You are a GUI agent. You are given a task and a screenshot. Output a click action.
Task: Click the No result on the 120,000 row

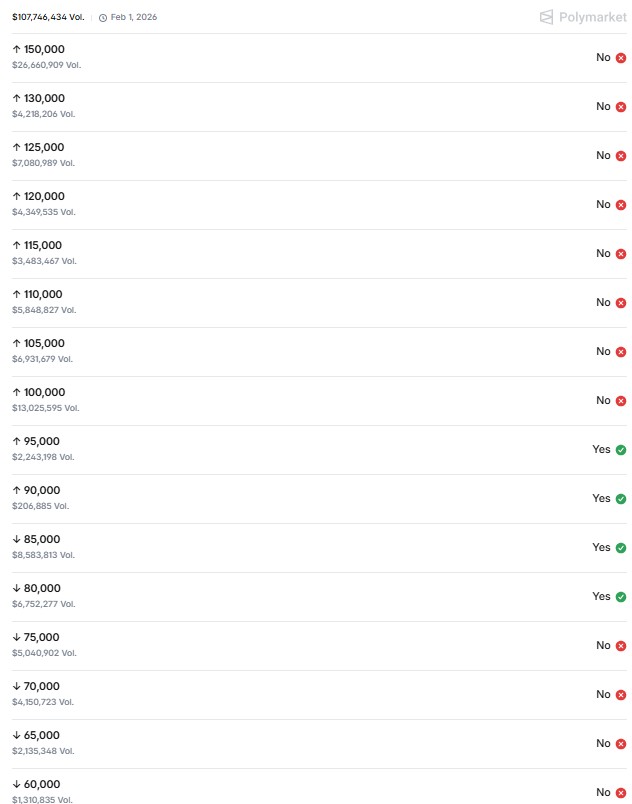[603, 204]
